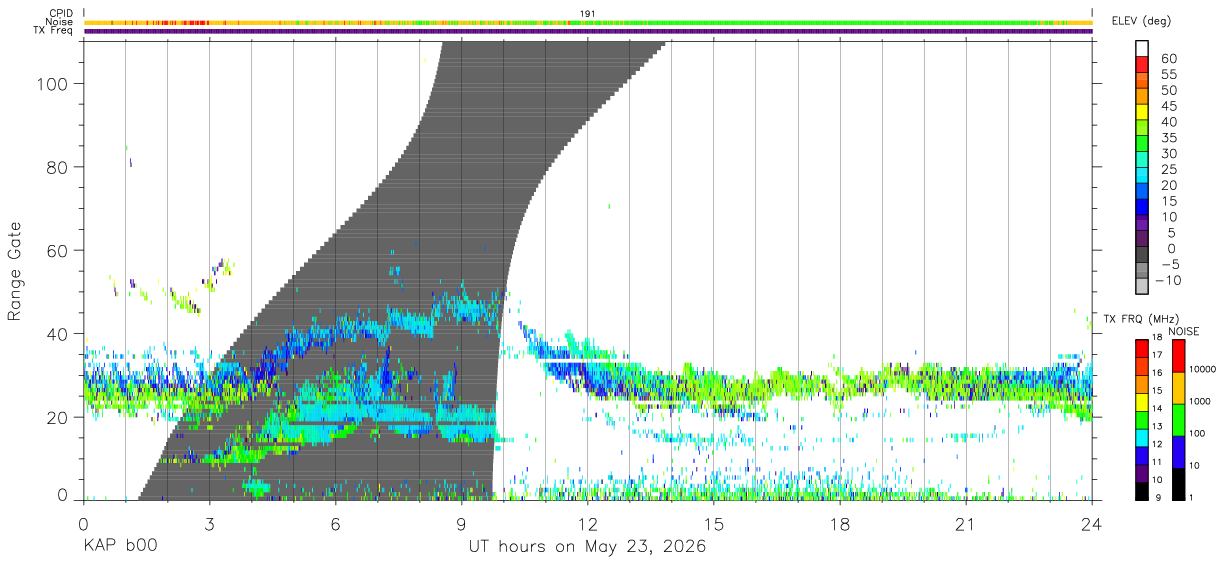The image size is (1228, 567).
Task: Click the 21 hour tick on time axis
Action: pyautogui.click(x=966, y=524)
